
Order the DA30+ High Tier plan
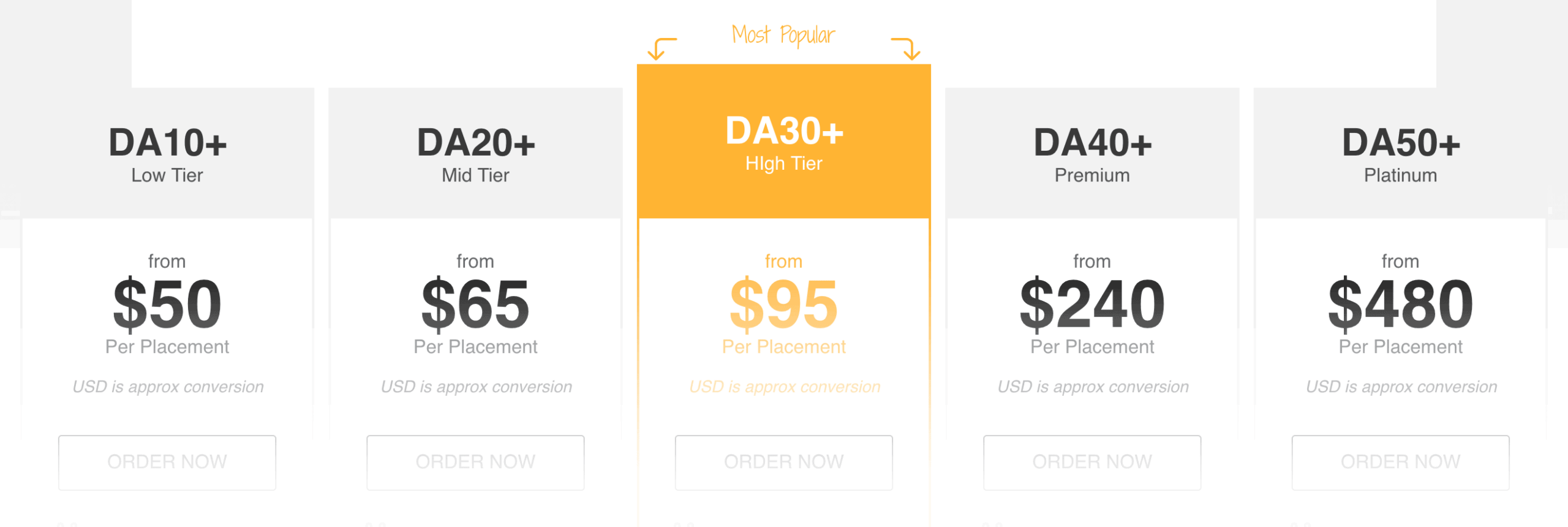[x=783, y=462]
